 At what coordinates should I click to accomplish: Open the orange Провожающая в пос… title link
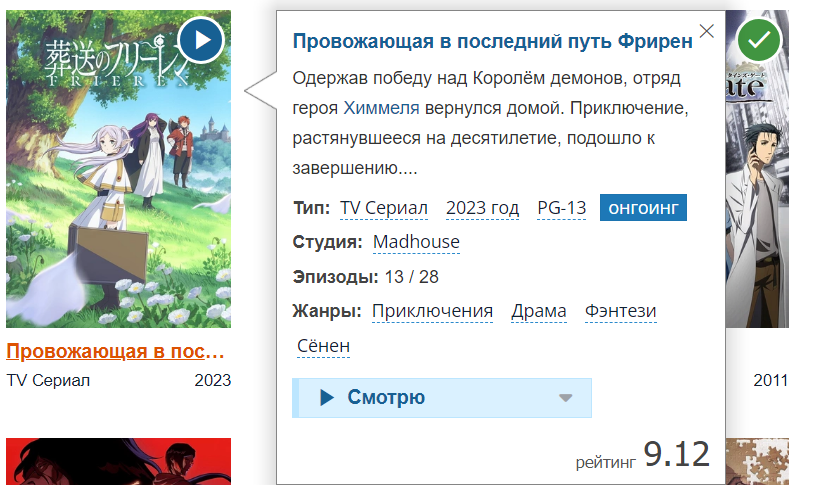pos(115,351)
